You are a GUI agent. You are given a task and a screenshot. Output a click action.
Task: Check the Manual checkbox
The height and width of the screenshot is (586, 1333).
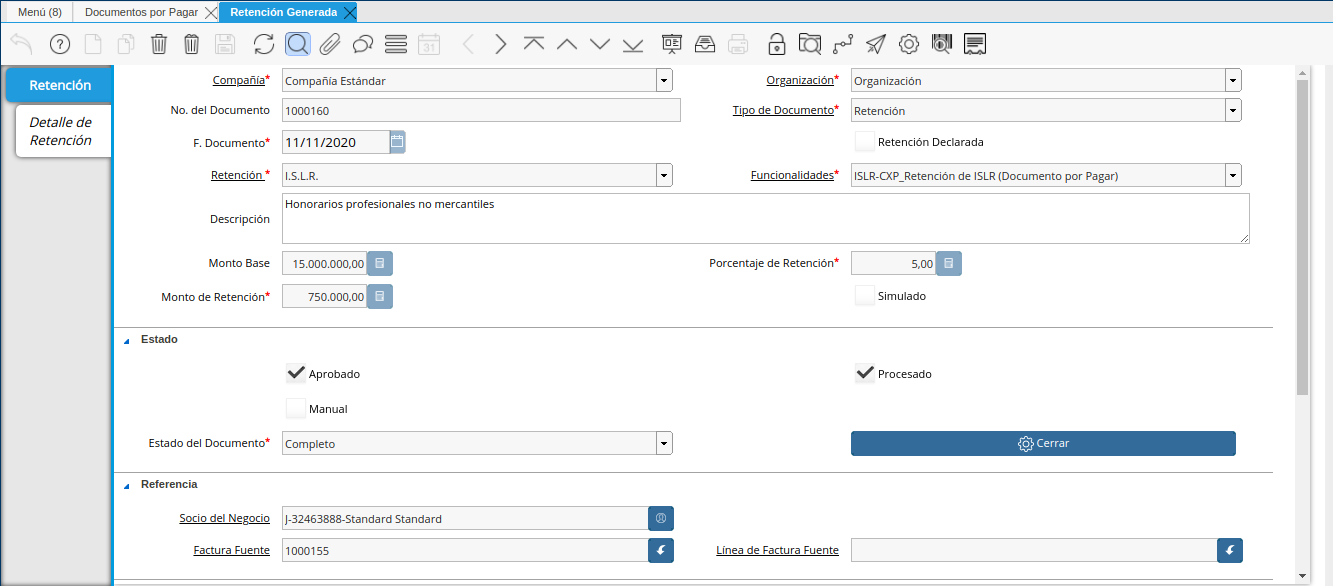296,409
